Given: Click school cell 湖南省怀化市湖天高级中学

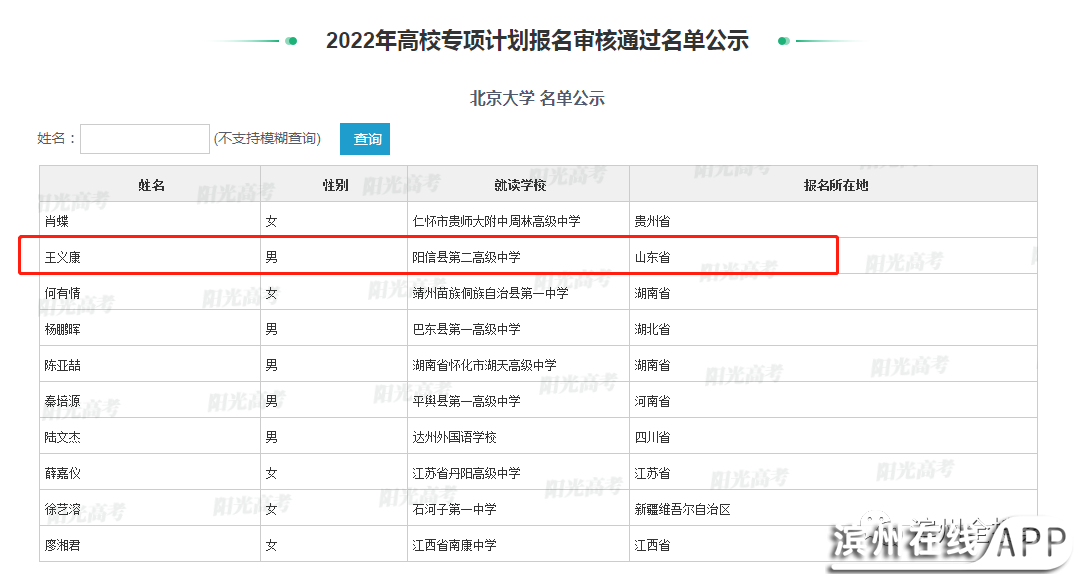Looking at the screenshot, I should (484, 365).
